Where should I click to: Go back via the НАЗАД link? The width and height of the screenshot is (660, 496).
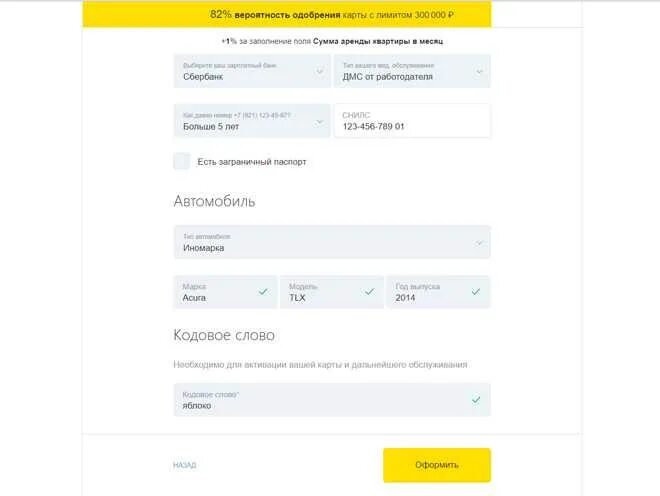click(x=184, y=465)
